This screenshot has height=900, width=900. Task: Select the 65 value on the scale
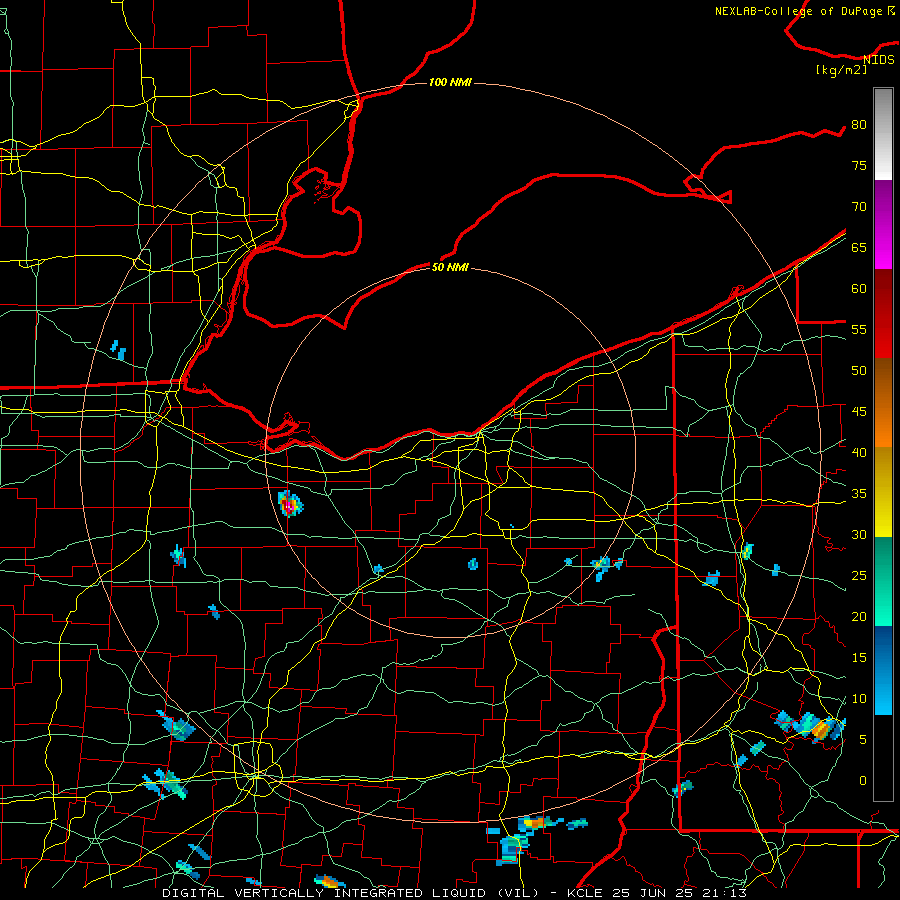[859, 248]
